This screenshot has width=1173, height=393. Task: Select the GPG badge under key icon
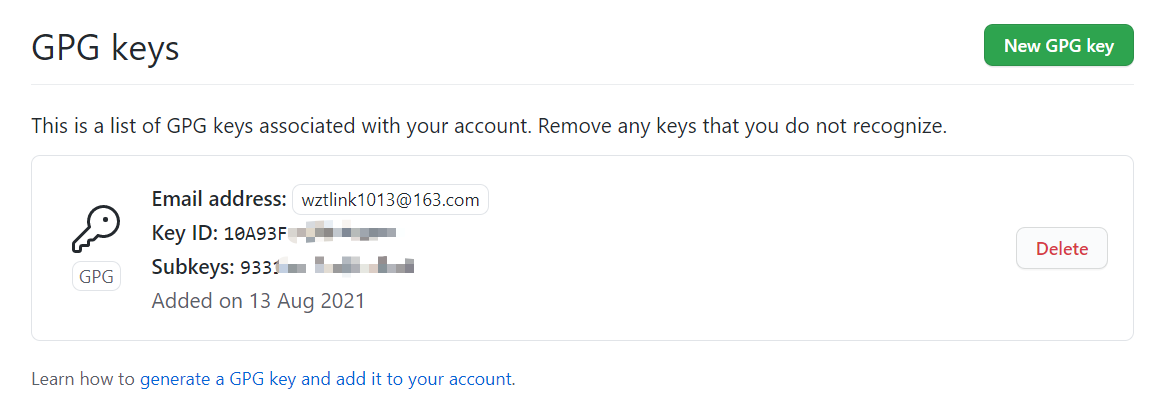pos(97,277)
